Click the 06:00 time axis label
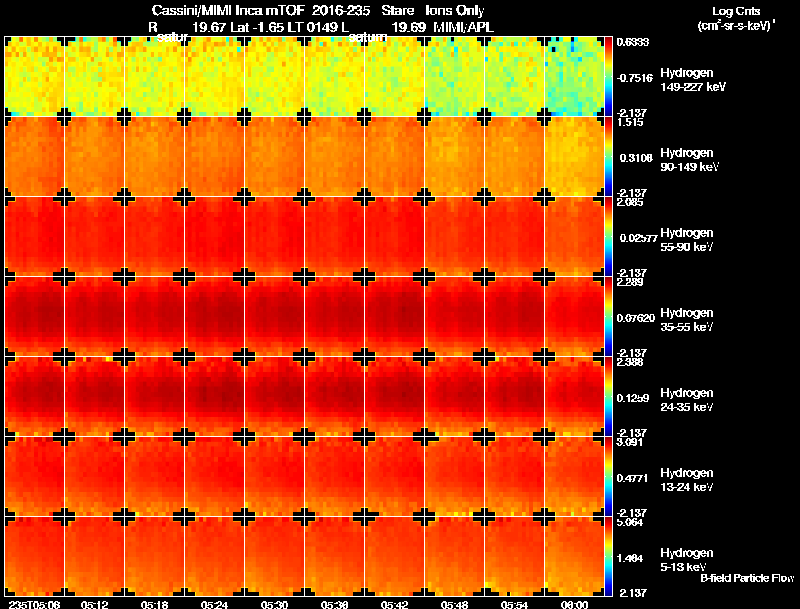The height and width of the screenshot is (609, 800). coord(574,604)
